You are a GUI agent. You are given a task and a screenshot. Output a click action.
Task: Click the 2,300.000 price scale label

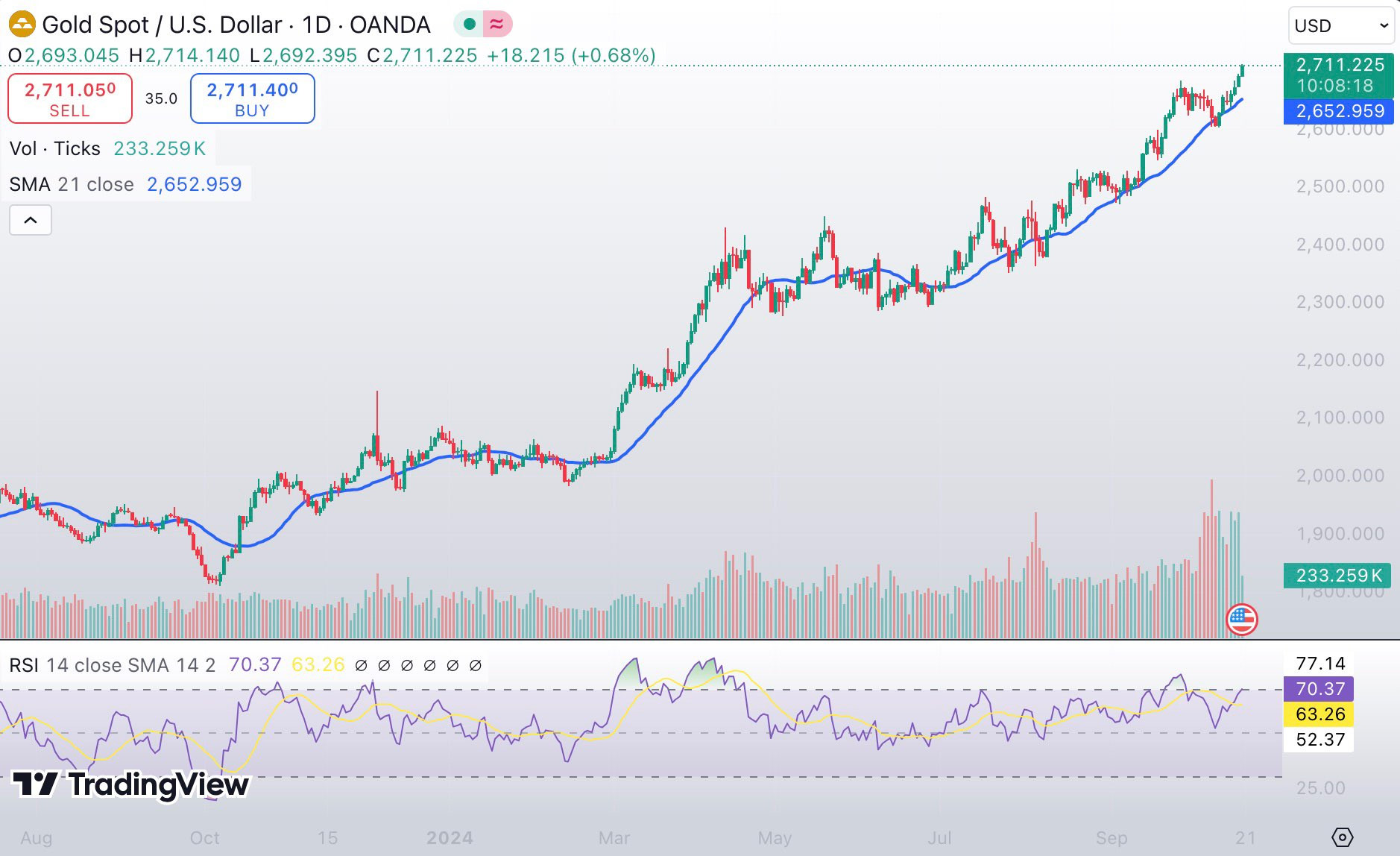(1340, 301)
